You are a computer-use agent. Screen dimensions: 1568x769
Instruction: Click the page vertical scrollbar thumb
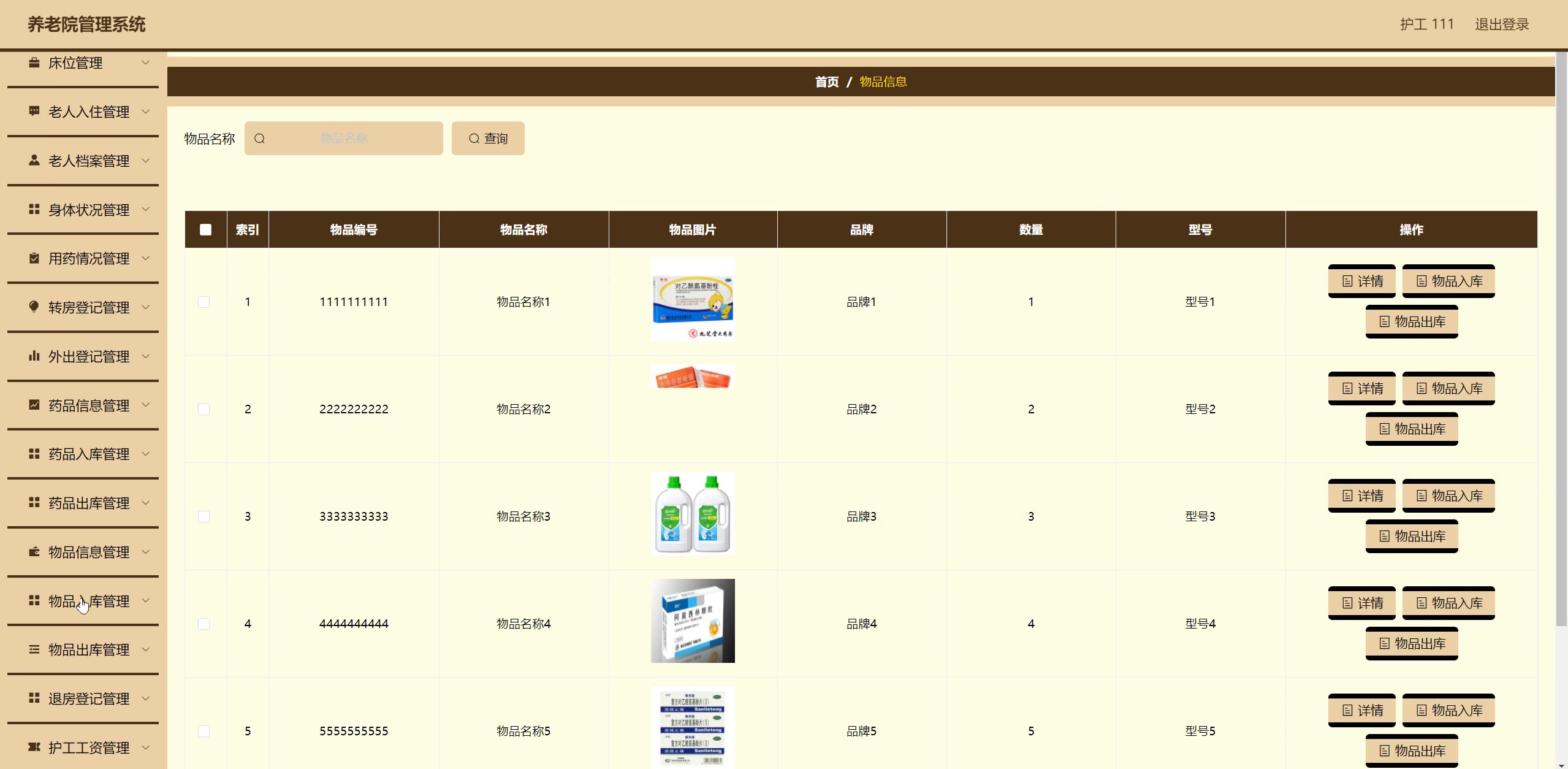[1561, 337]
